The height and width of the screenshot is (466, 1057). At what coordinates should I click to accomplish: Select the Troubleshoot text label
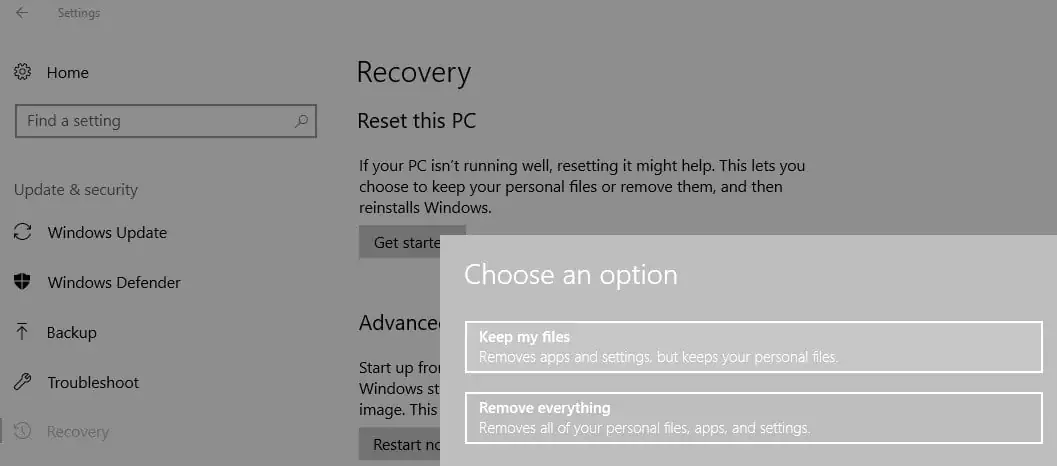93,382
